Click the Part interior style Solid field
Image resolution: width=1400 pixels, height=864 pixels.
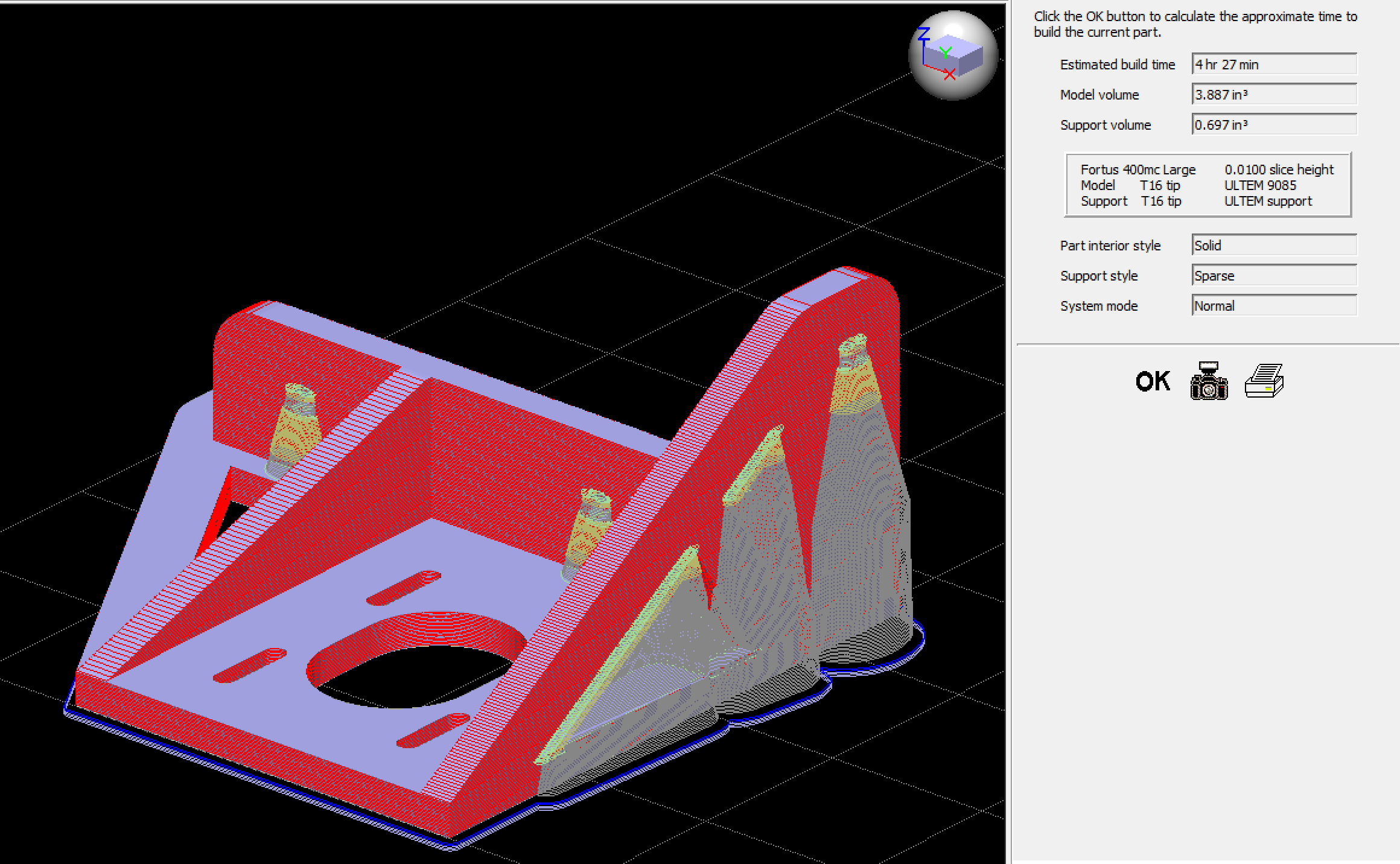(x=1274, y=246)
